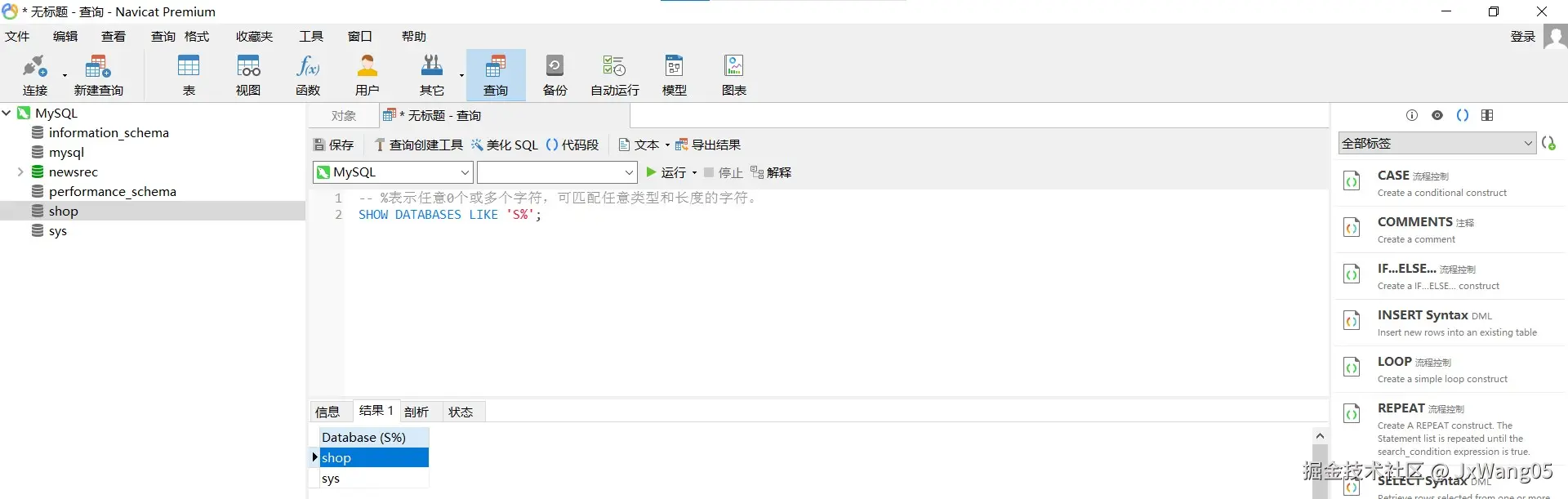Switch to the 状态 tab
The height and width of the screenshot is (499, 1568).
pyautogui.click(x=461, y=412)
